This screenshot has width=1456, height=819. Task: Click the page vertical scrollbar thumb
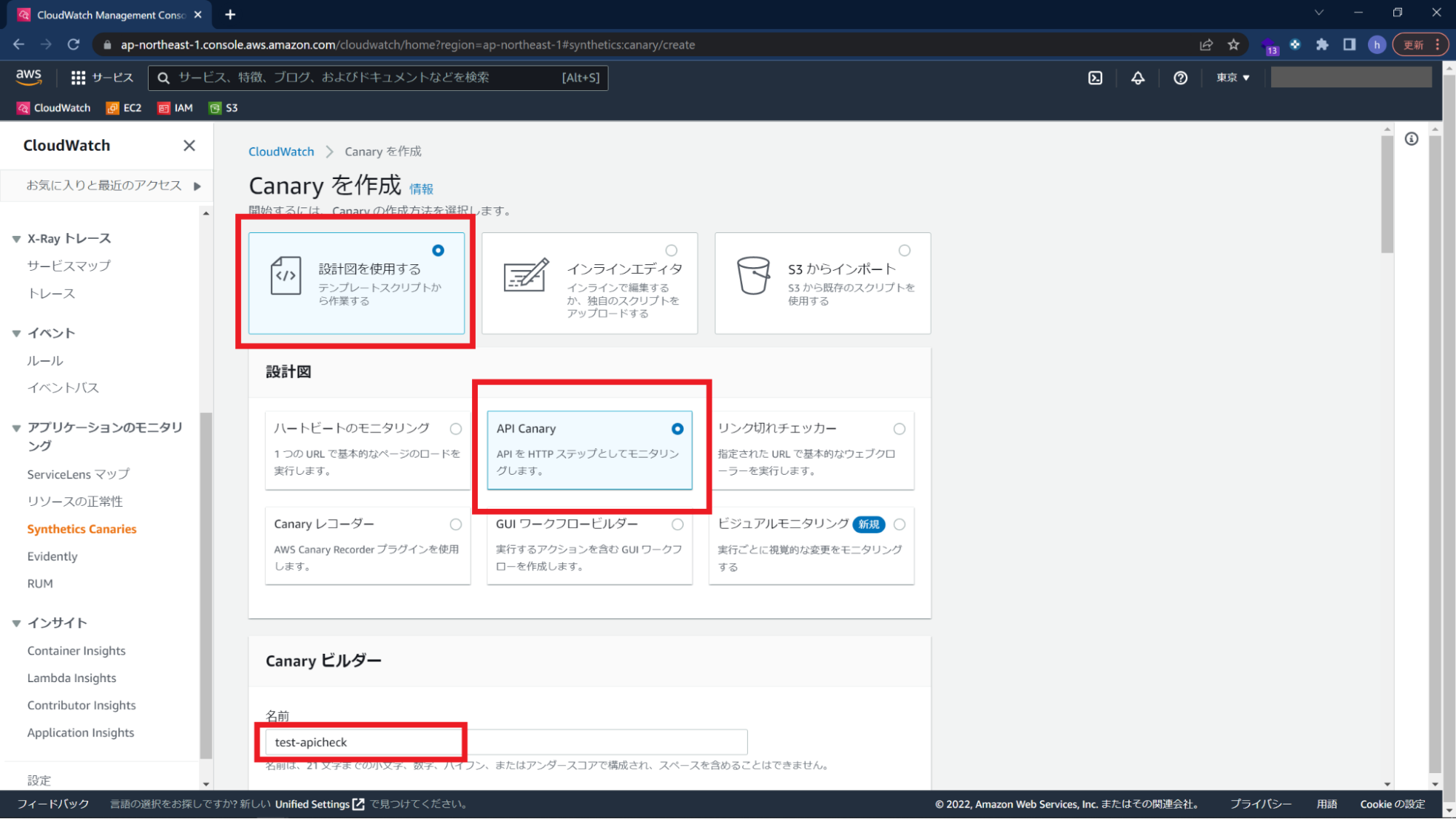coord(1387,194)
